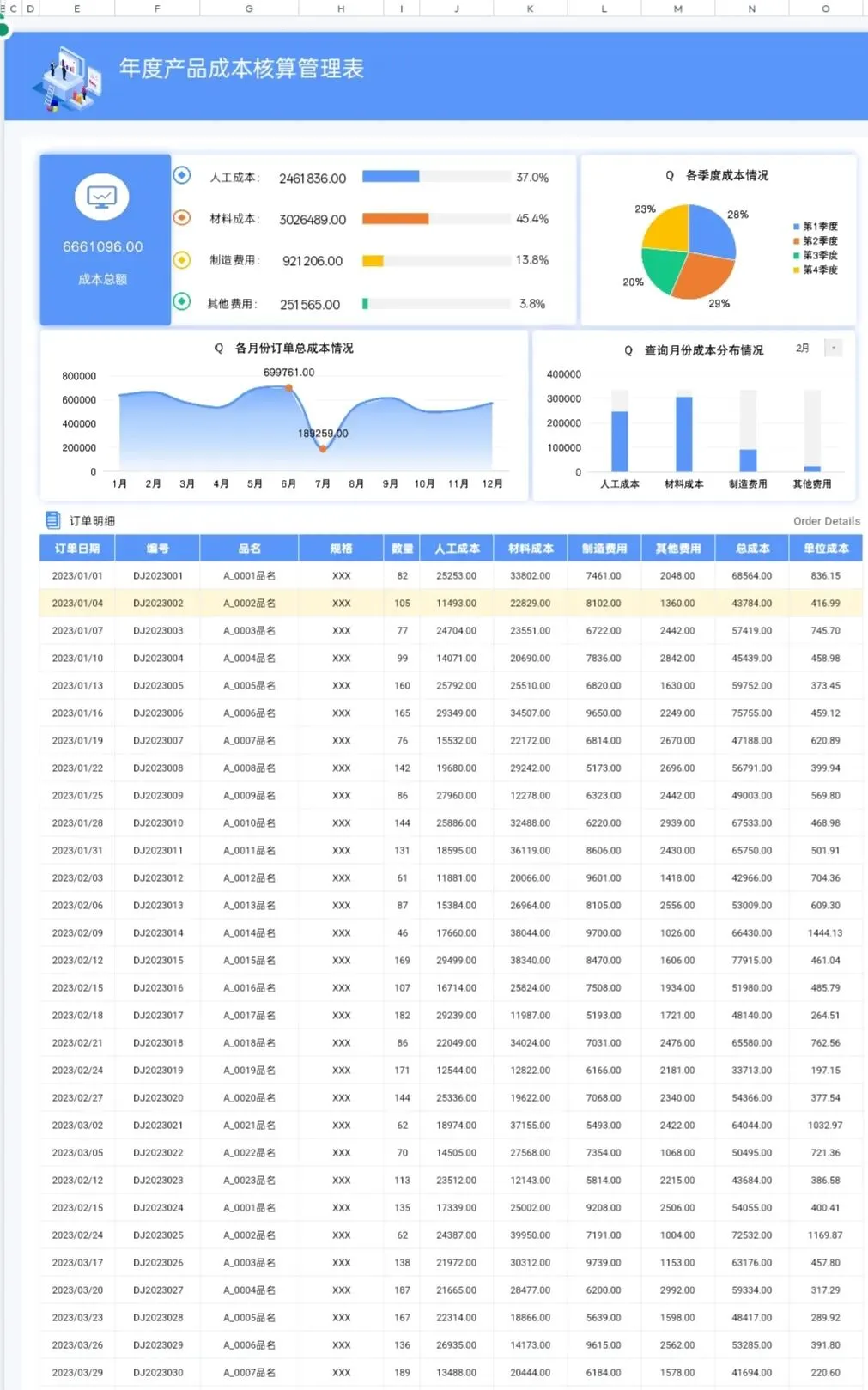Image resolution: width=868 pixels, height=1390 pixels.
Task: Click the 第3季度 legend swatch
Action: [797, 256]
